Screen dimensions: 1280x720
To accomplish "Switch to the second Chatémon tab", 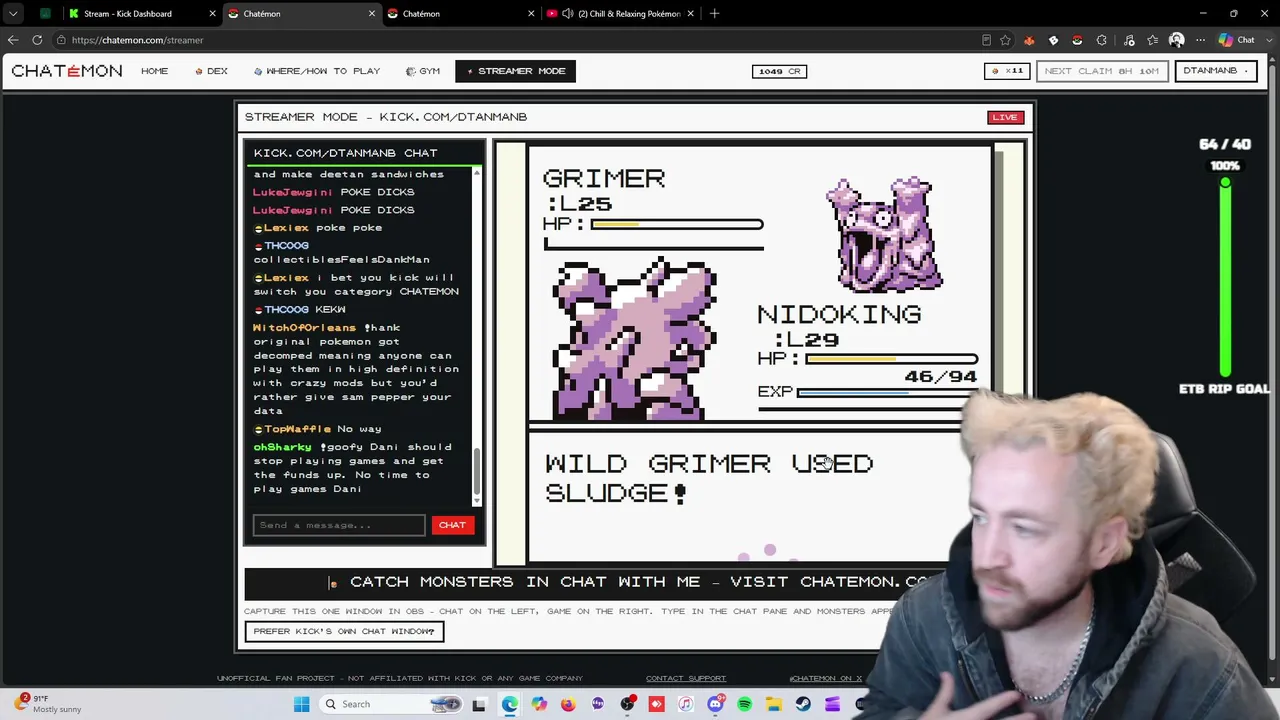I will click(x=461, y=14).
